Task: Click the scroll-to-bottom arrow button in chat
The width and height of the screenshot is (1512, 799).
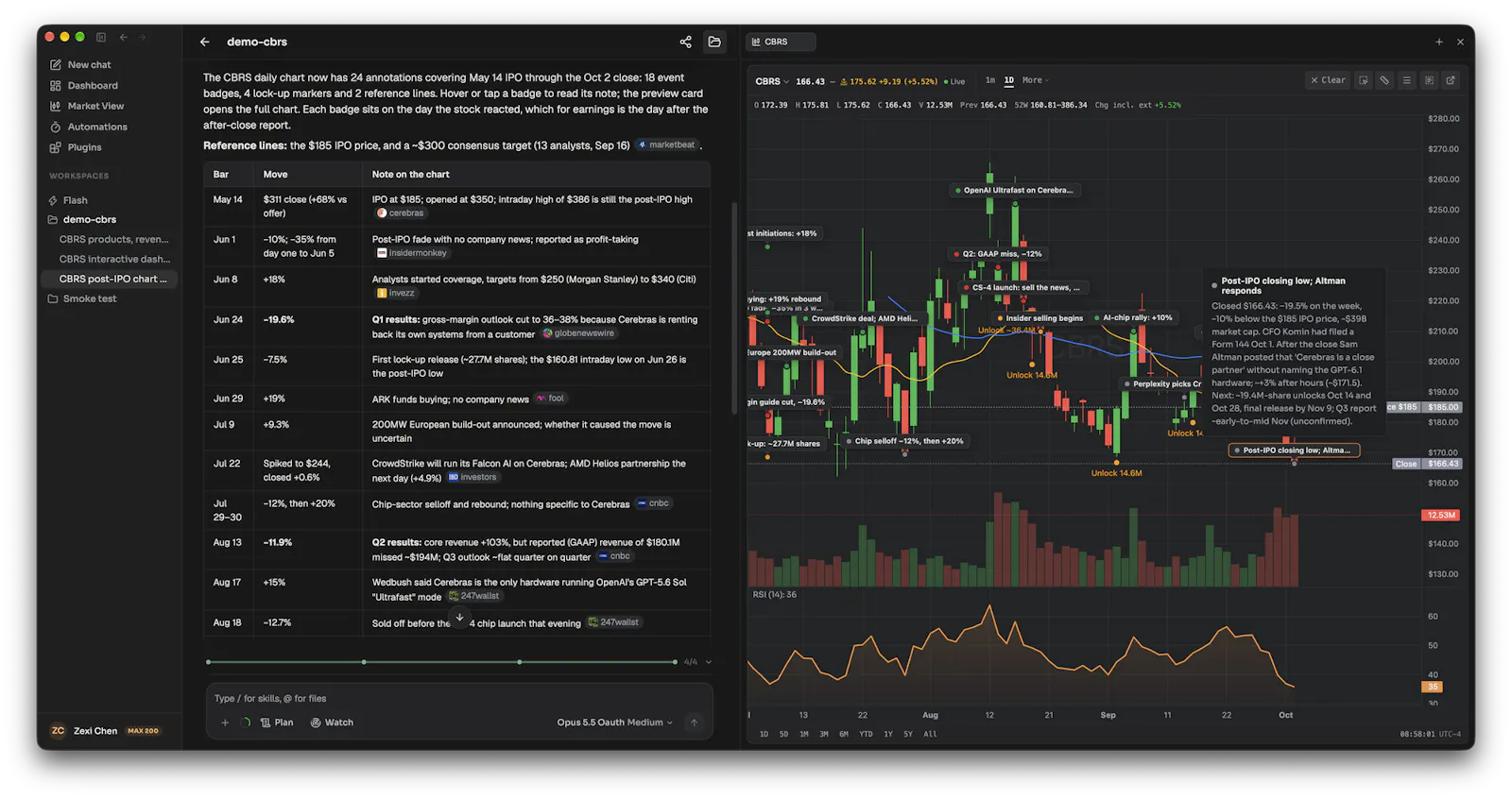Action: click(459, 618)
